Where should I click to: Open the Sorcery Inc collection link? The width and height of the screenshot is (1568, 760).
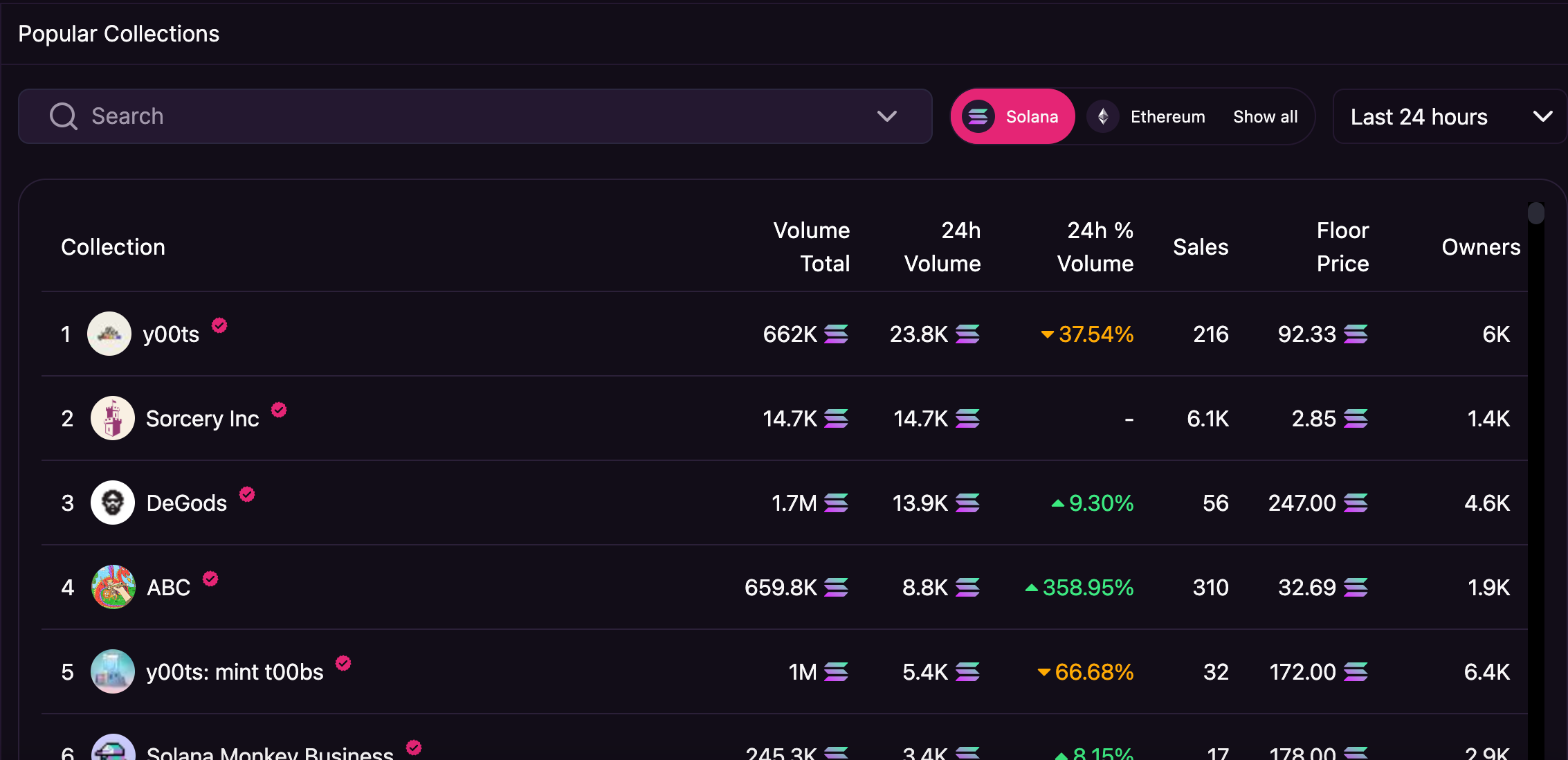(x=202, y=419)
